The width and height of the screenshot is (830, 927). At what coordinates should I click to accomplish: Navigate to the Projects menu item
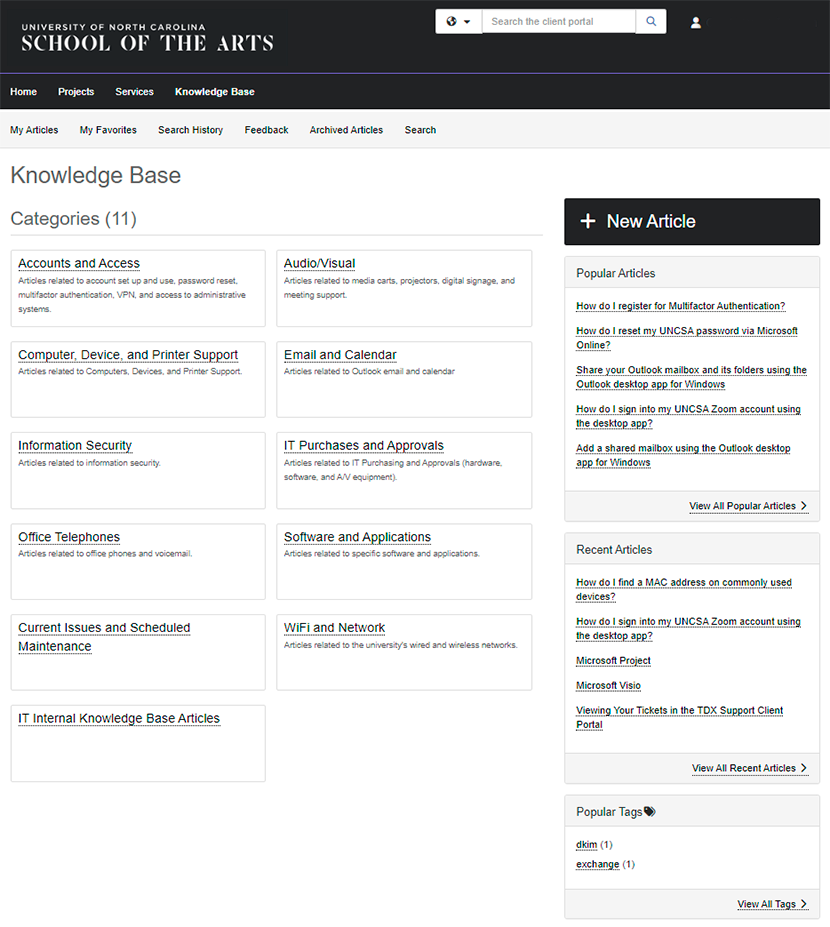point(76,91)
